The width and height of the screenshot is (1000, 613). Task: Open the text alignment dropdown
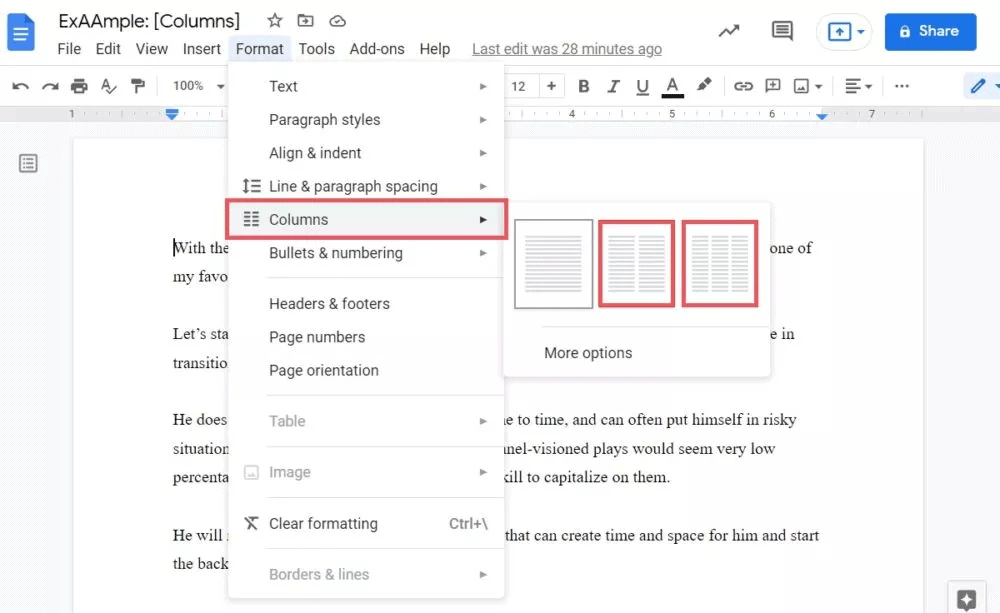click(858, 86)
